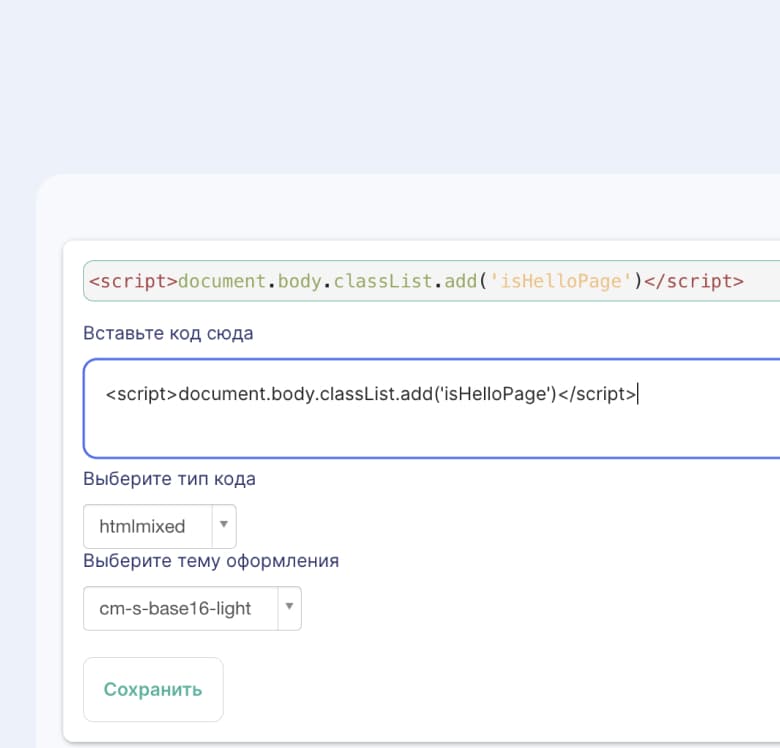Click the 'classList' token in preview

[x=383, y=281]
